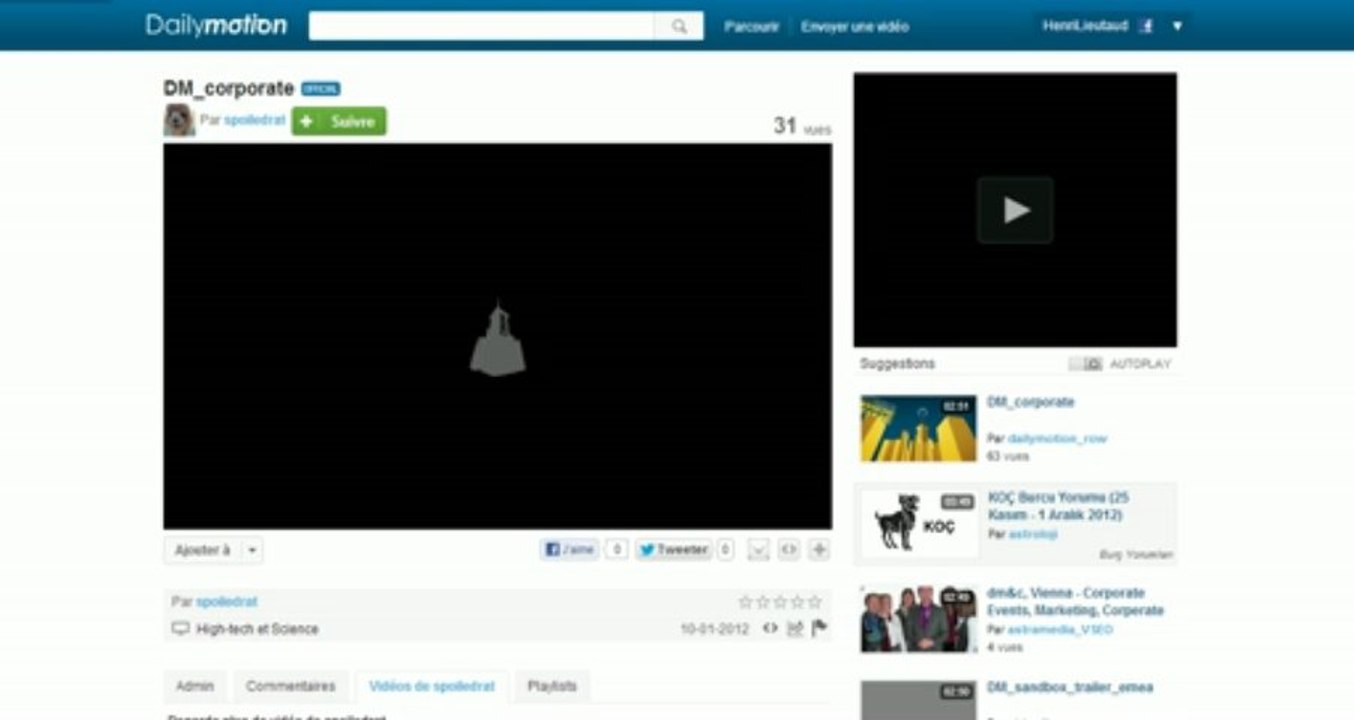Open the astroloji uploader link
Viewport: 1354px width, 720px height.
tap(1032, 534)
